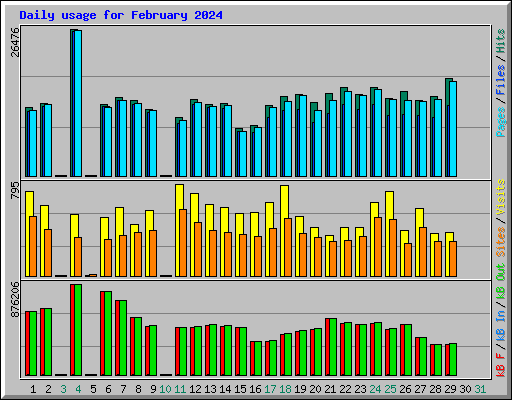Click the 'Pages' legend label
This screenshot has height=400, width=512.
point(501,122)
